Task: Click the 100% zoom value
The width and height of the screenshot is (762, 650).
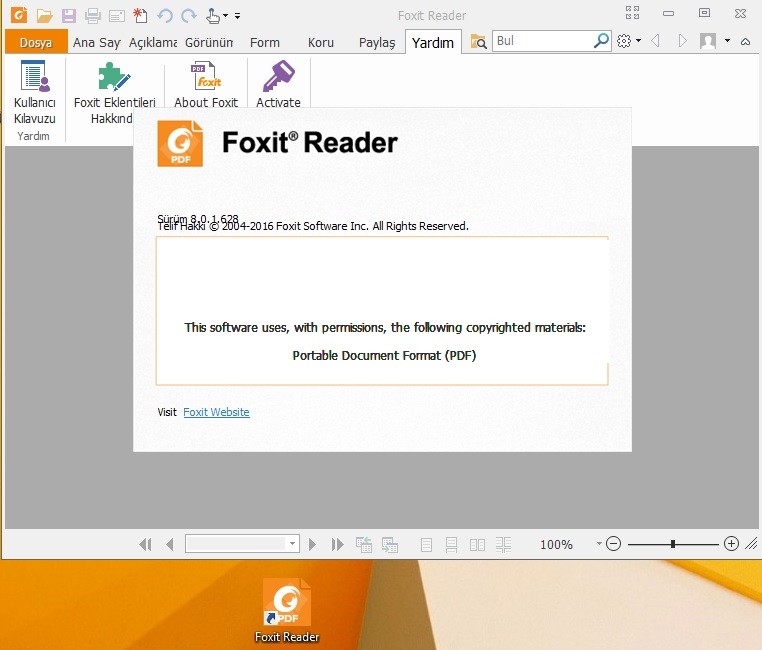Action: pyautogui.click(x=556, y=545)
